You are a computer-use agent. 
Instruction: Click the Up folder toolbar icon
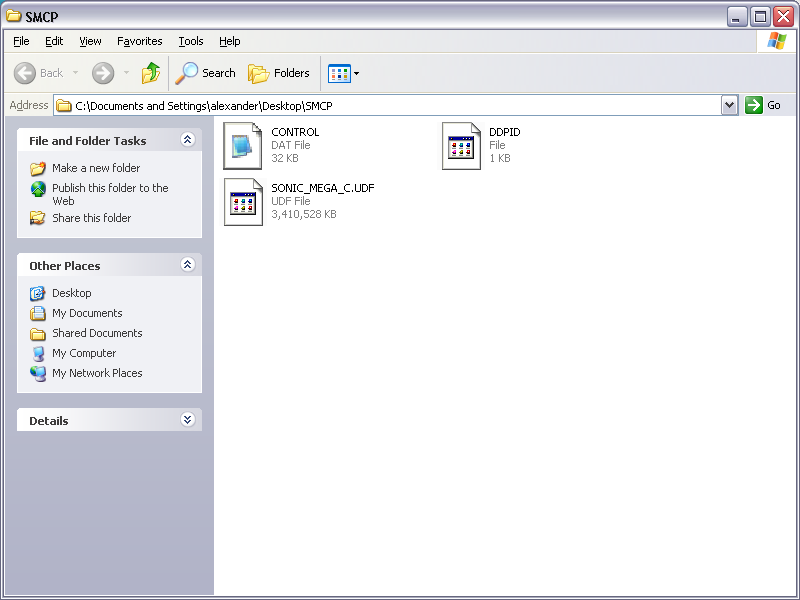point(151,73)
